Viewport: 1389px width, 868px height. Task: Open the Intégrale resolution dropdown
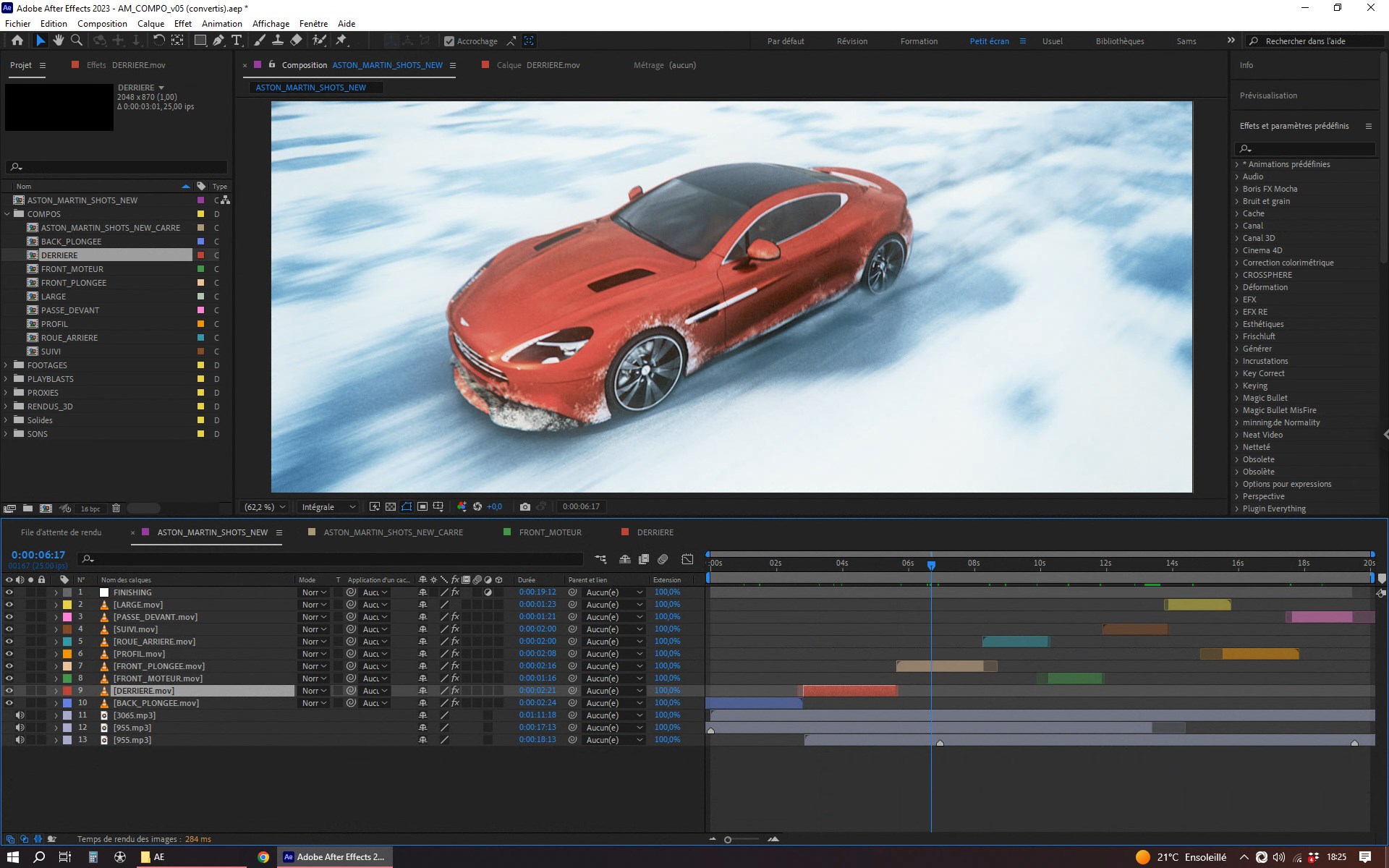(x=328, y=507)
